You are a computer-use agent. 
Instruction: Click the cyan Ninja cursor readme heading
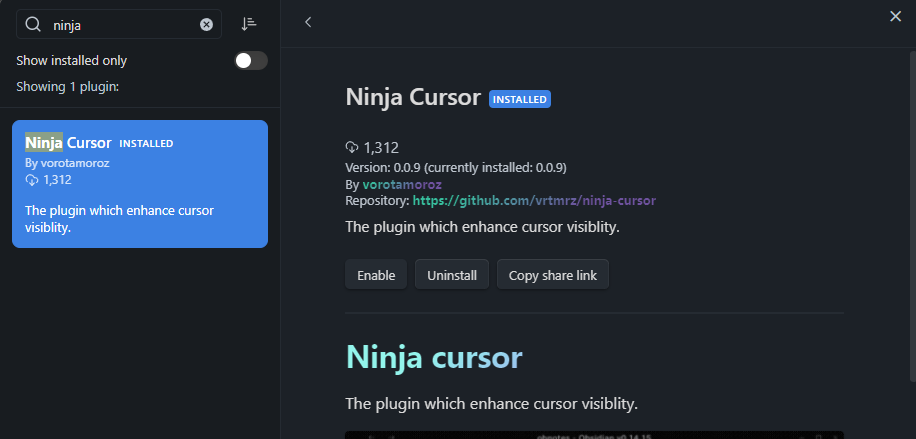pyautogui.click(x=433, y=356)
